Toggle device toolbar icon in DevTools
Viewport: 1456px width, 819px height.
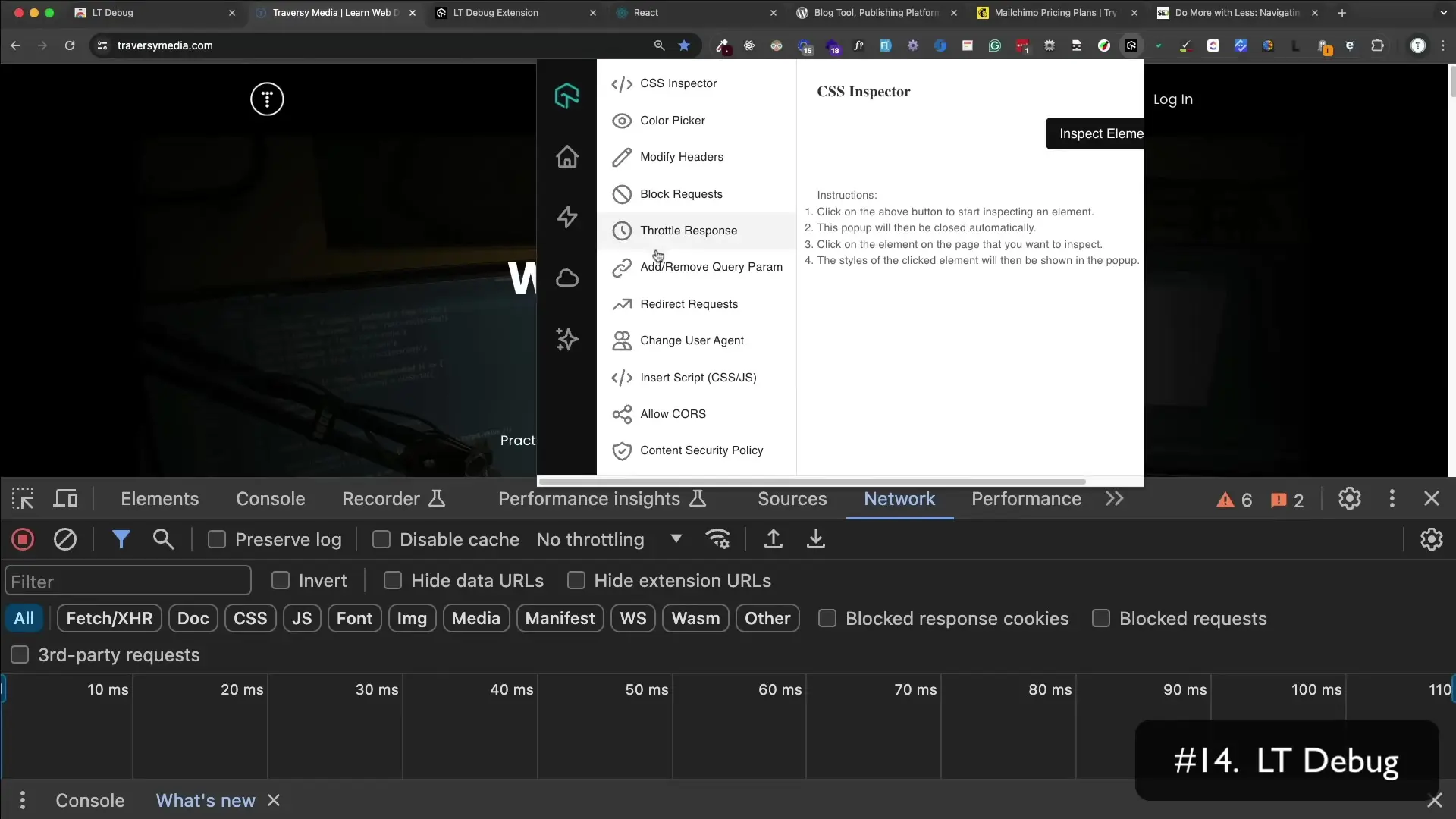coord(66,499)
